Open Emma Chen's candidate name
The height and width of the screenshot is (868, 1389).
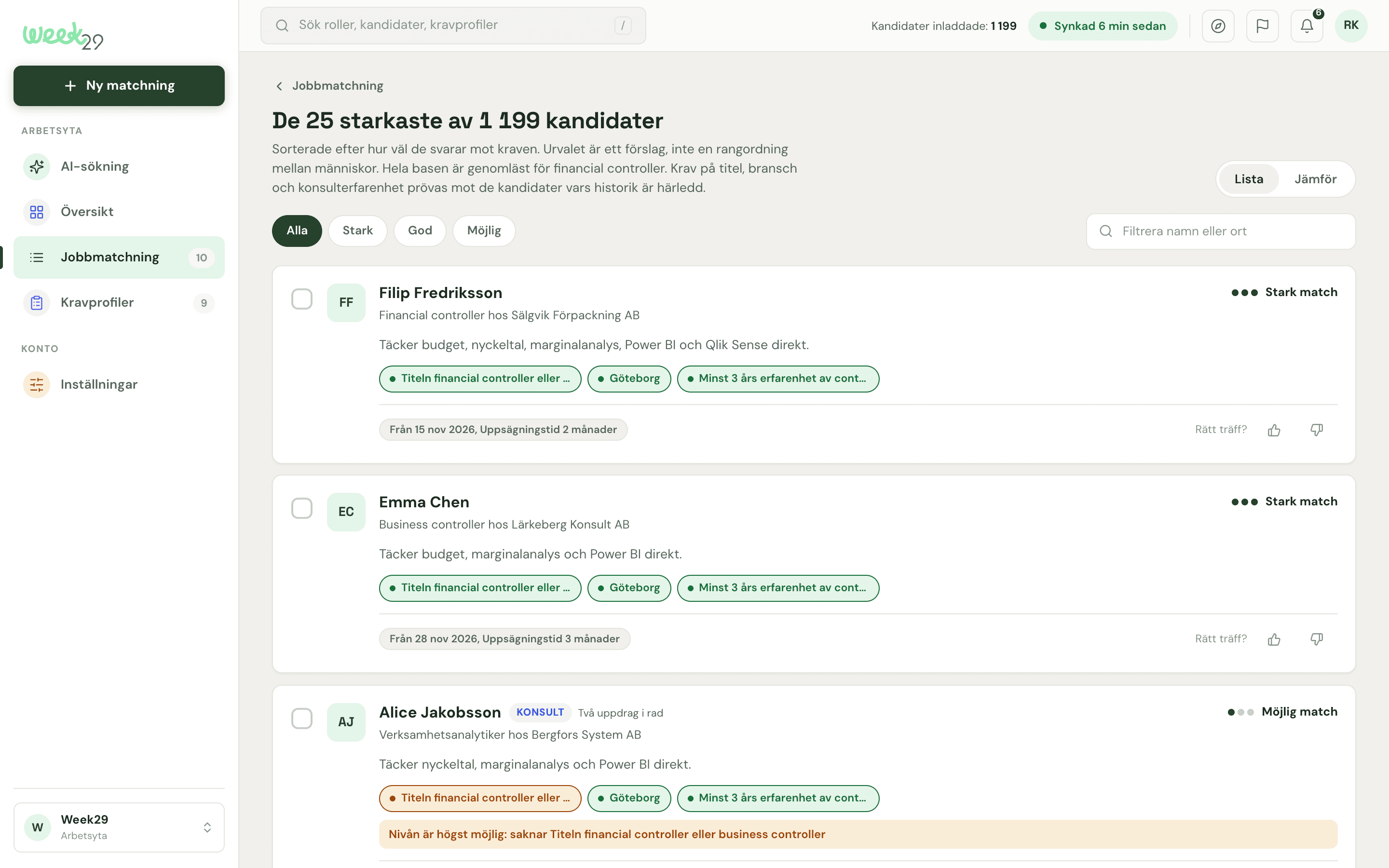pos(424,502)
